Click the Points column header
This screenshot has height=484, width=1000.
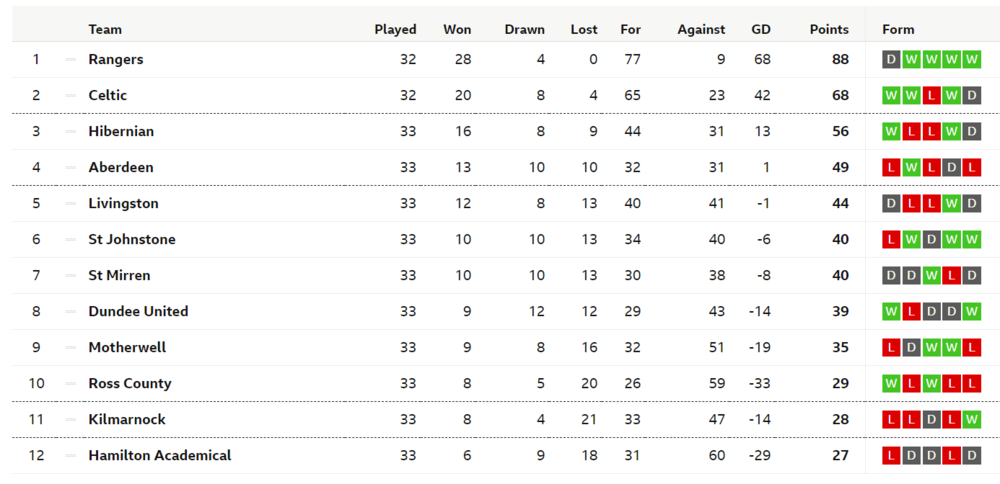(x=829, y=30)
